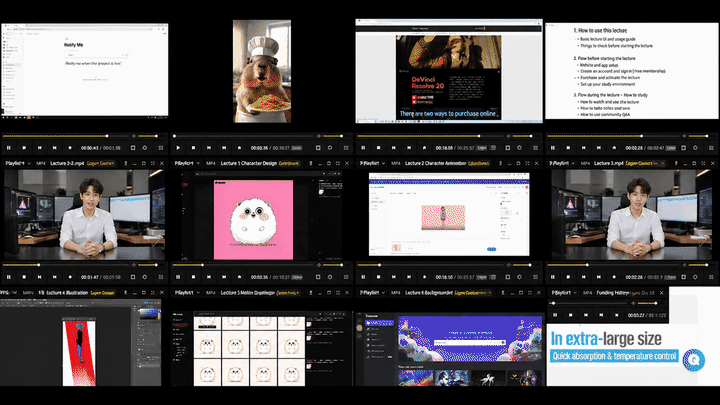Click the MP4 label in Funding History window
The image size is (720, 405).
click(x=588, y=292)
